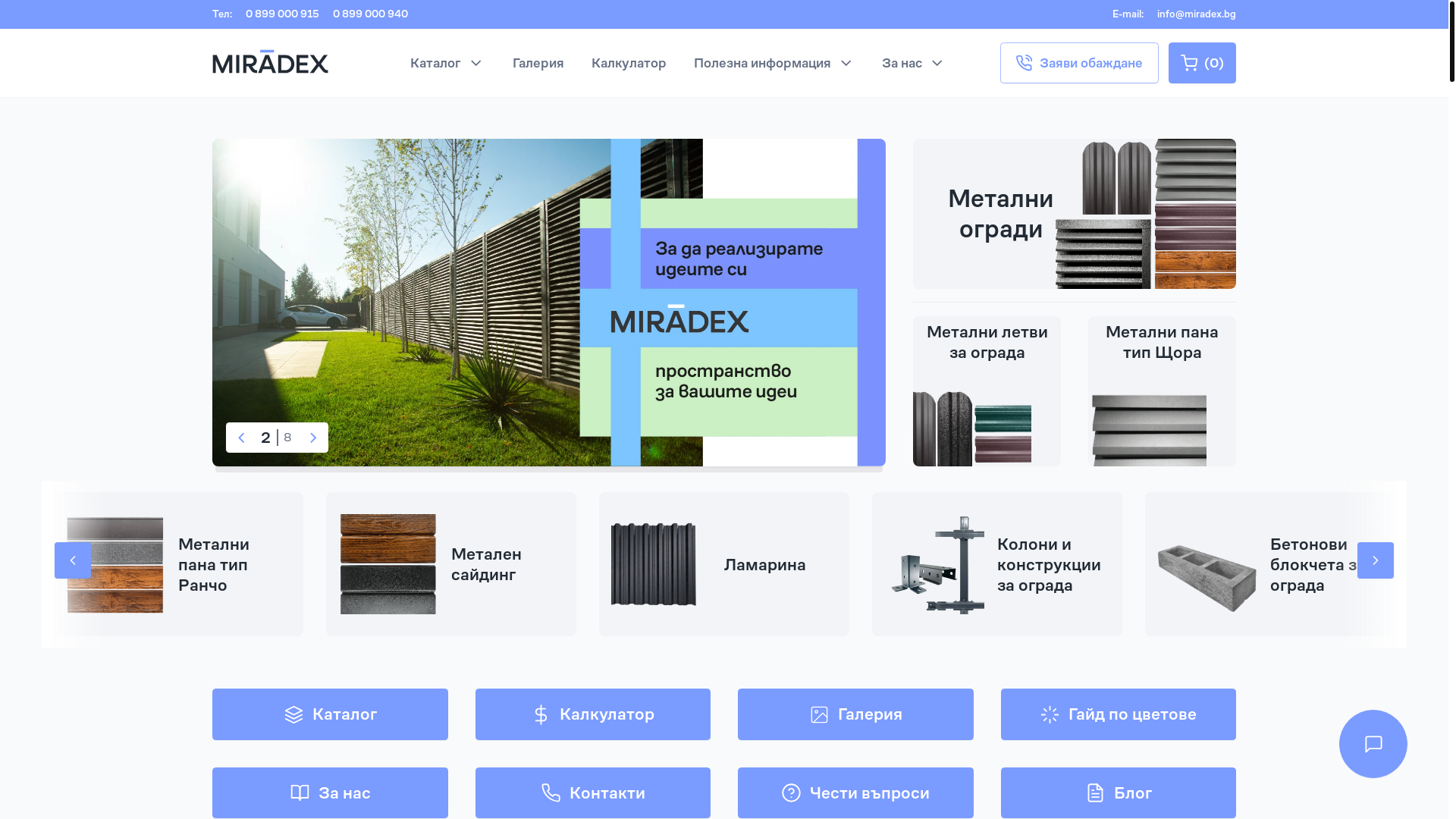Open the chat bubble widget
This screenshot has height=819, width=1456.
[x=1373, y=744]
